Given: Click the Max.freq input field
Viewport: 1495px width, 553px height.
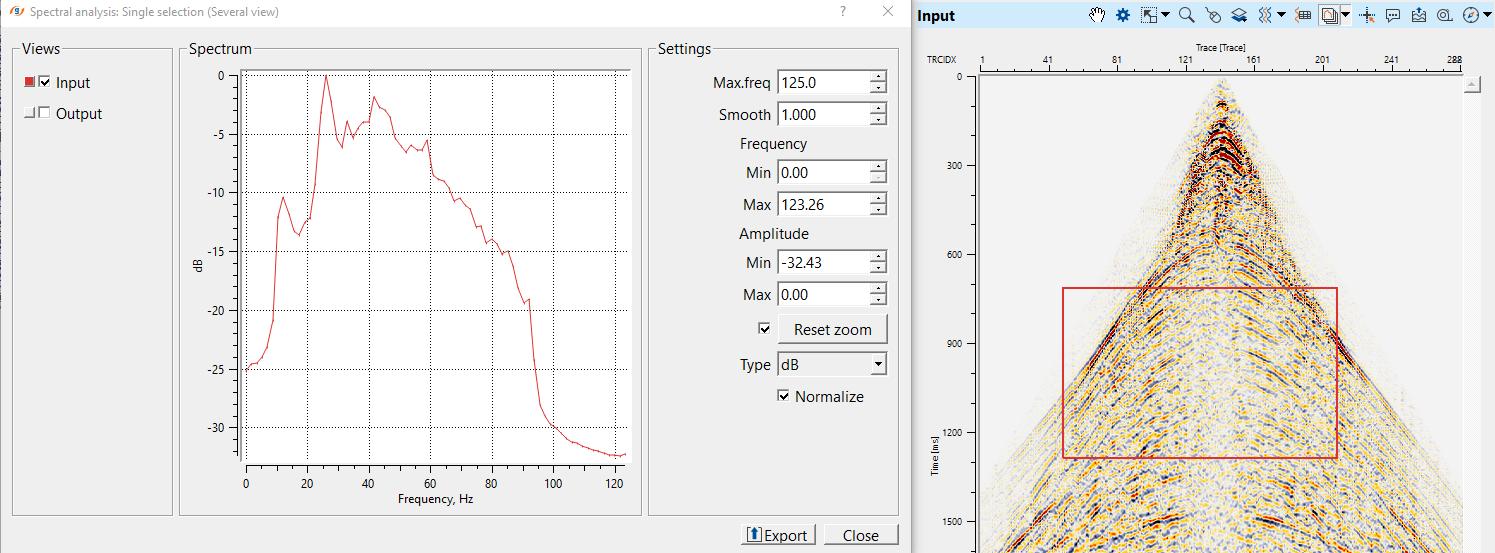Looking at the screenshot, I should click(823, 83).
